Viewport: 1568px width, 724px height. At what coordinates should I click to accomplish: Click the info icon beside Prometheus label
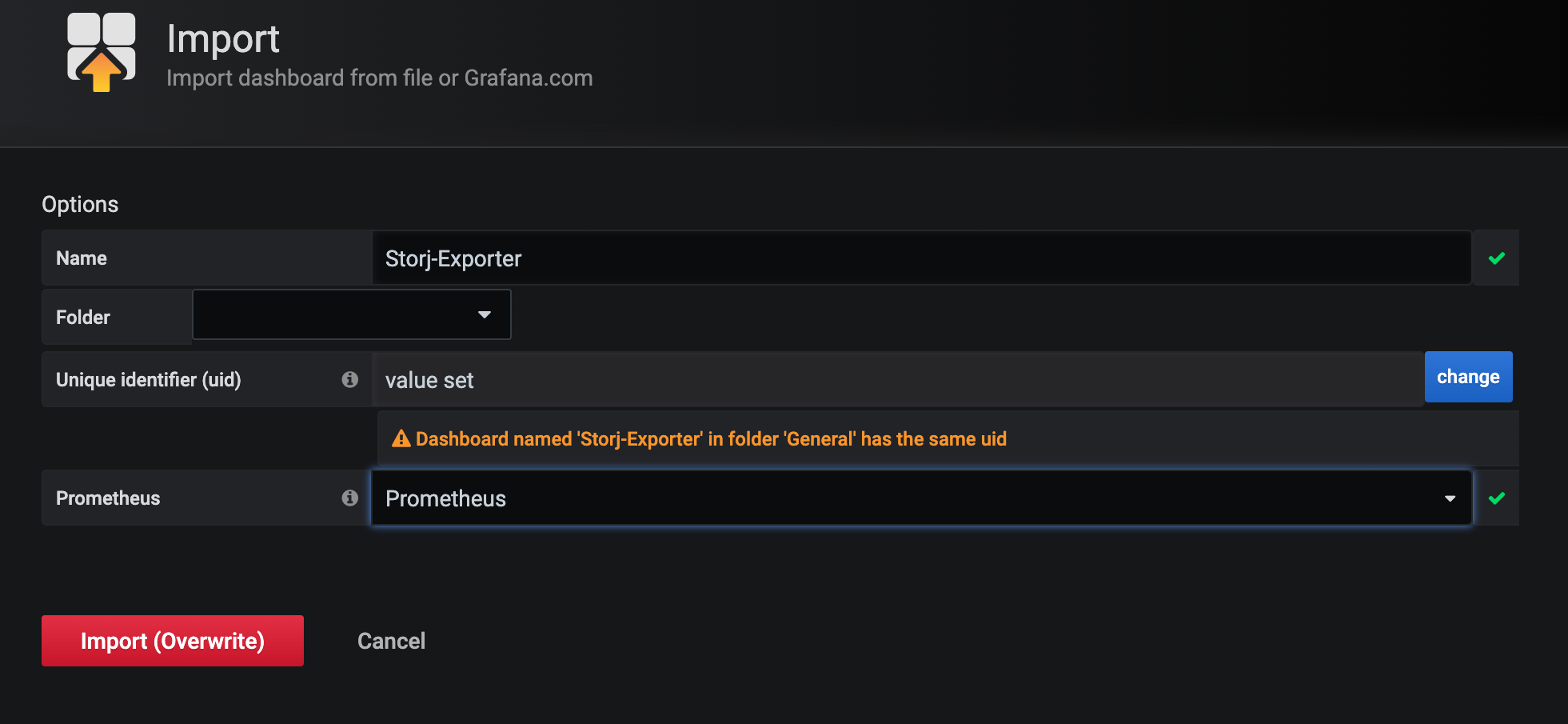[x=349, y=498]
